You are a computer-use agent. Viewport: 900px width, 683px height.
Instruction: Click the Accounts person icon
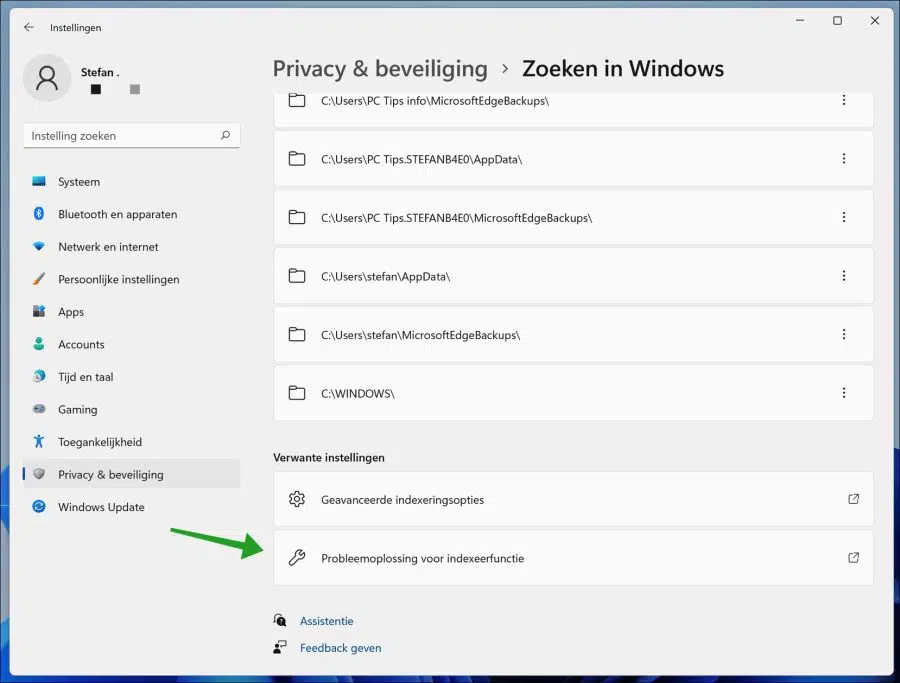coord(39,344)
